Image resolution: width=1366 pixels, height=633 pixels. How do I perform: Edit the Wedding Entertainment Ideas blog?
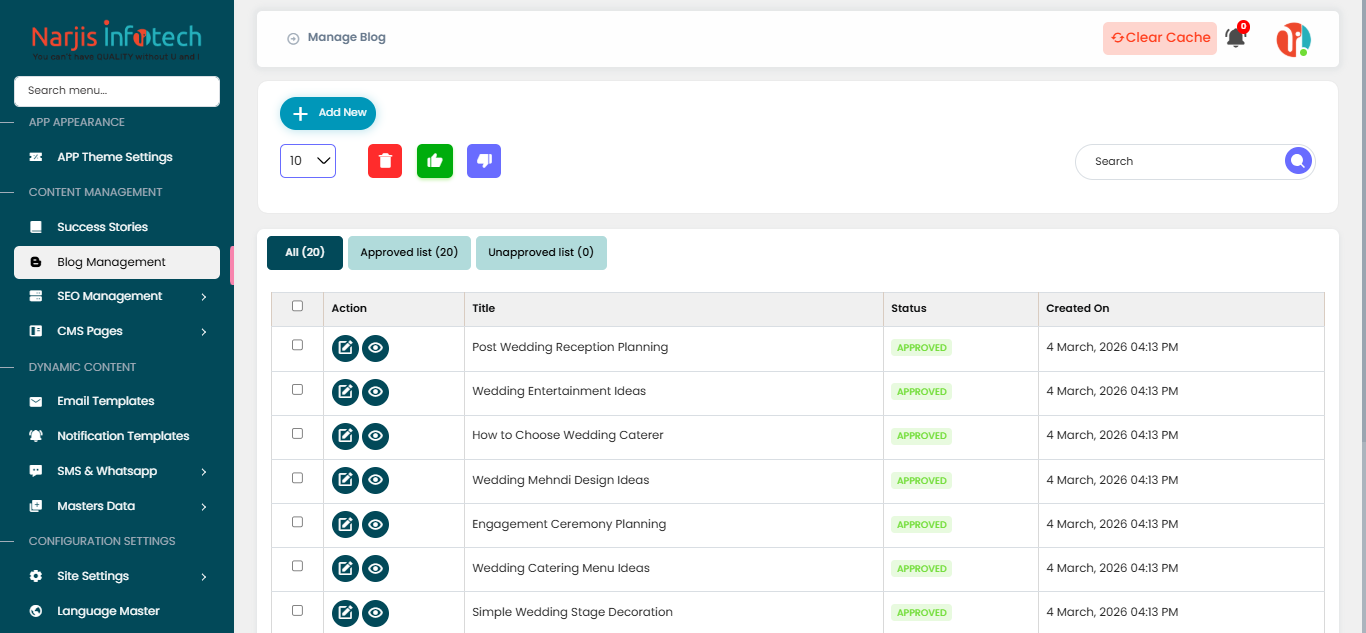[346, 392]
